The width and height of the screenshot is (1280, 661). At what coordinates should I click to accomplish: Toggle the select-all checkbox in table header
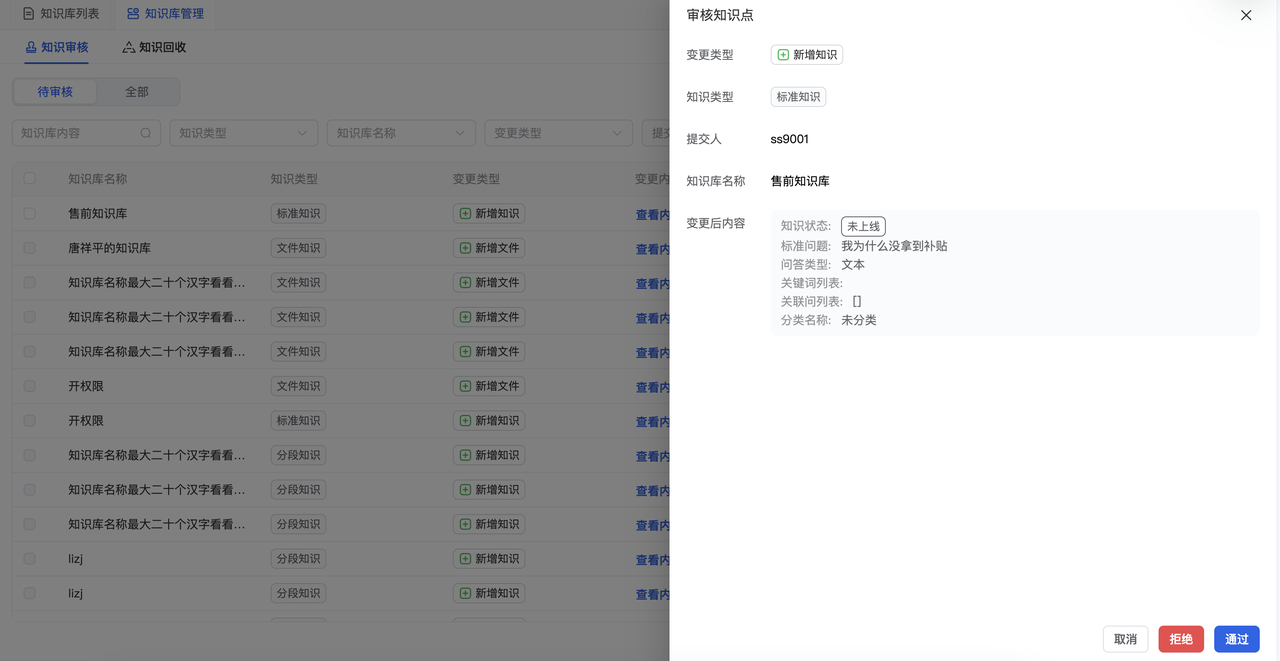[29, 178]
